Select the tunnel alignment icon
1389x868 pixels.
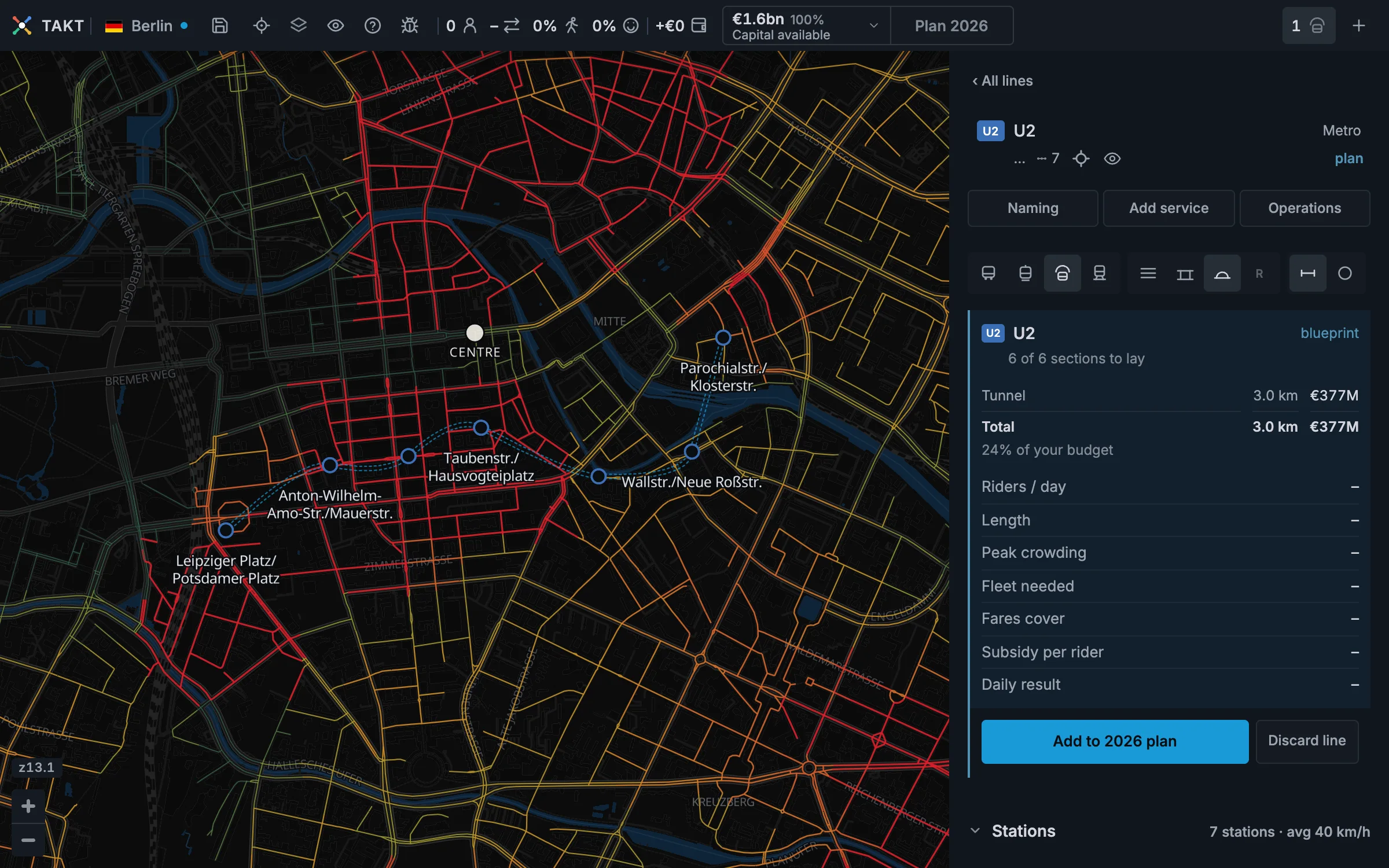click(x=1222, y=273)
